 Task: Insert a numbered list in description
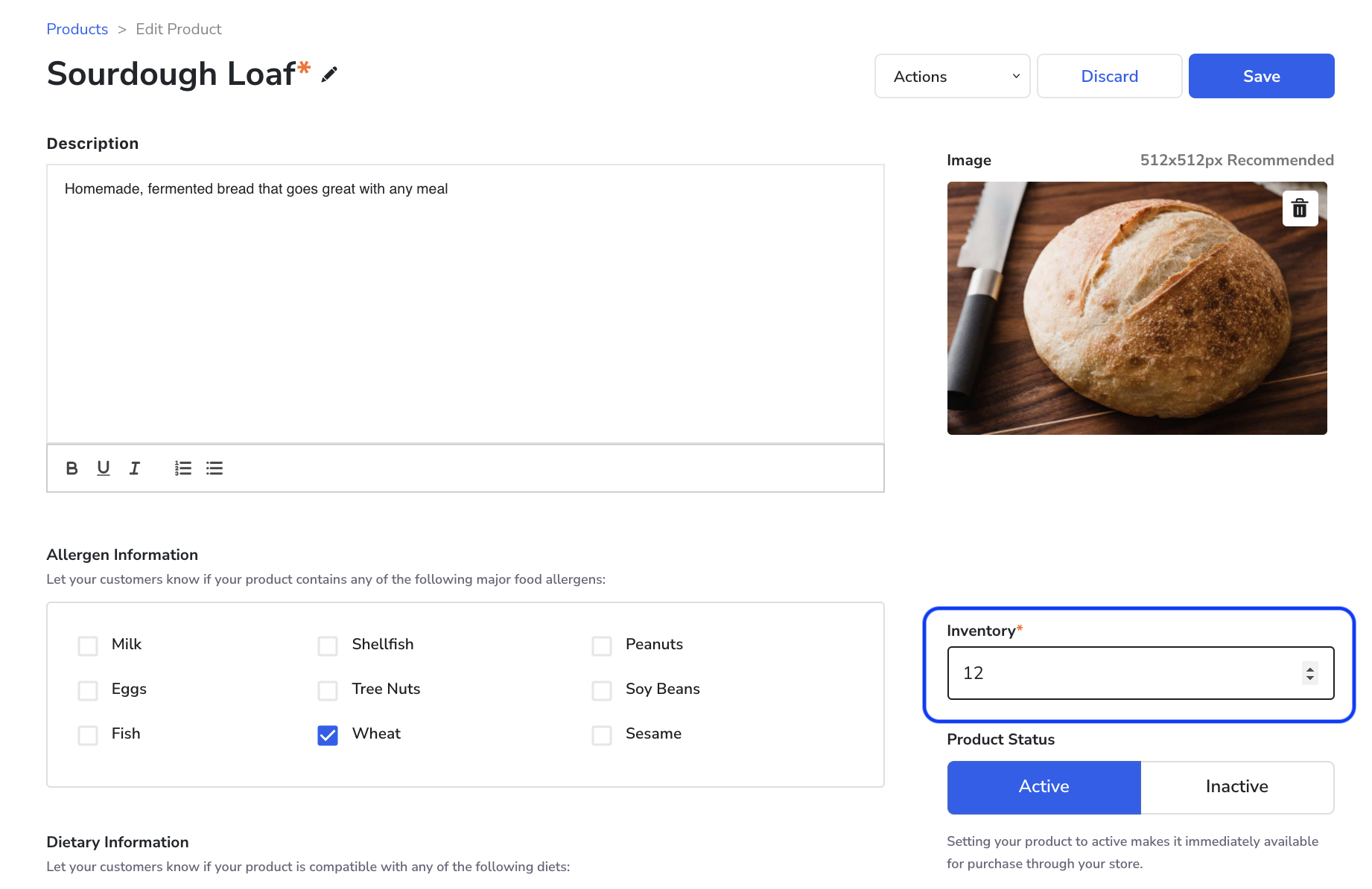183,468
